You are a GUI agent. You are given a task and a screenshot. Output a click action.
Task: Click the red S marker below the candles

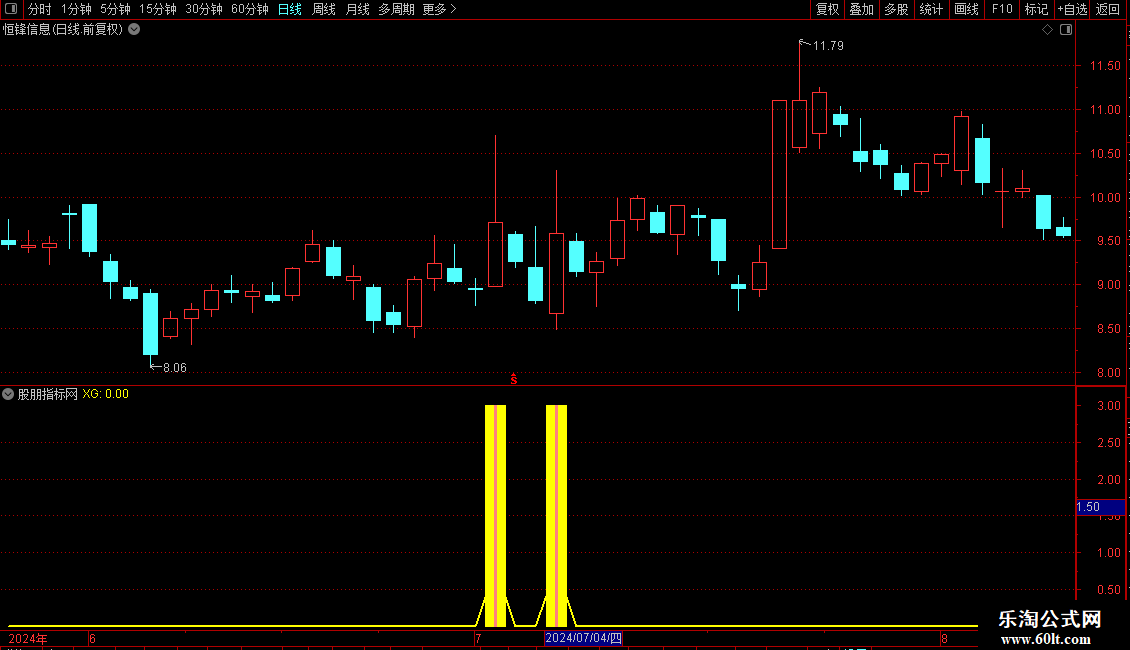tap(514, 379)
